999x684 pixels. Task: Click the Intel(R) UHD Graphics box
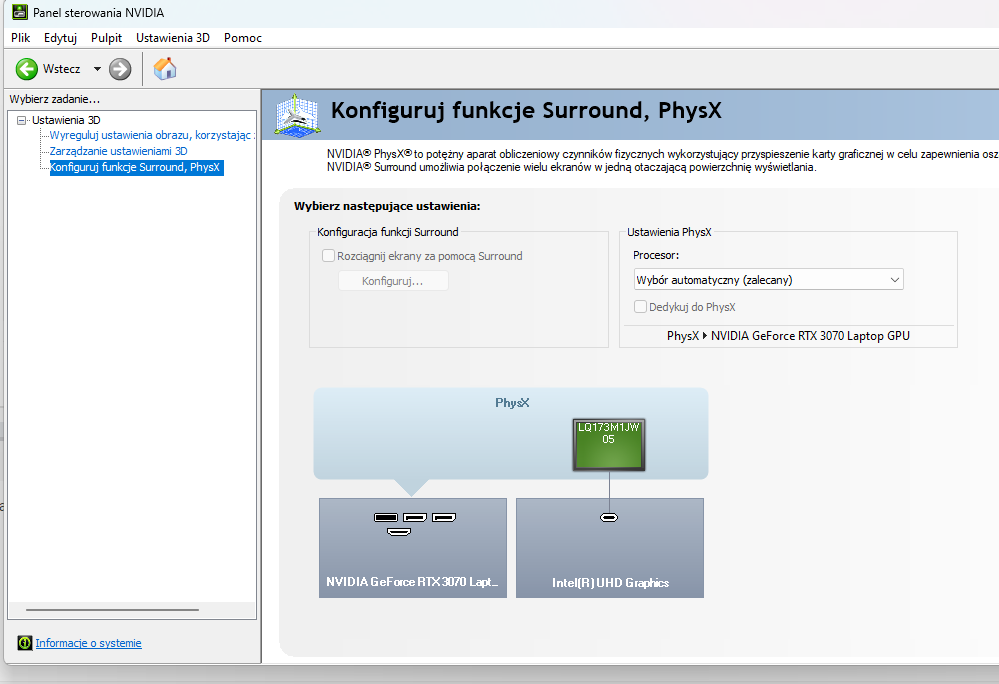[610, 548]
